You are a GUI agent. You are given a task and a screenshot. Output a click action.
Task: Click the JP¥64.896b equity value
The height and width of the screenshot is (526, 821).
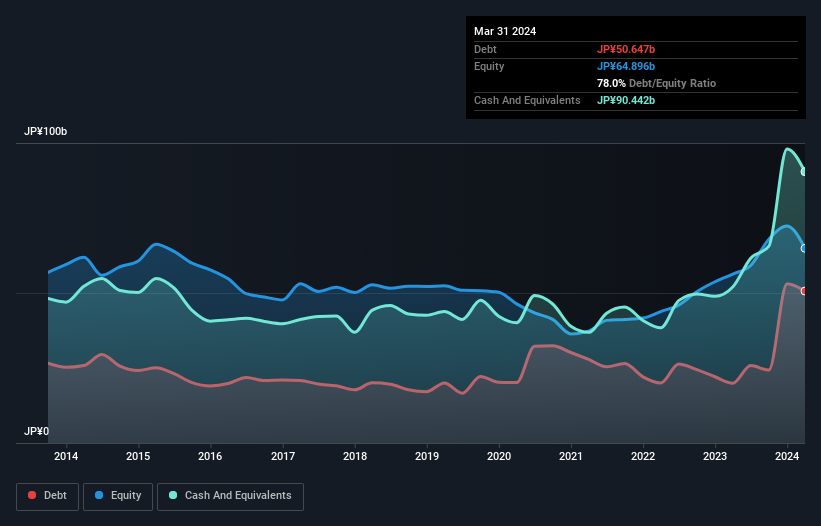(x=626, y=66)
